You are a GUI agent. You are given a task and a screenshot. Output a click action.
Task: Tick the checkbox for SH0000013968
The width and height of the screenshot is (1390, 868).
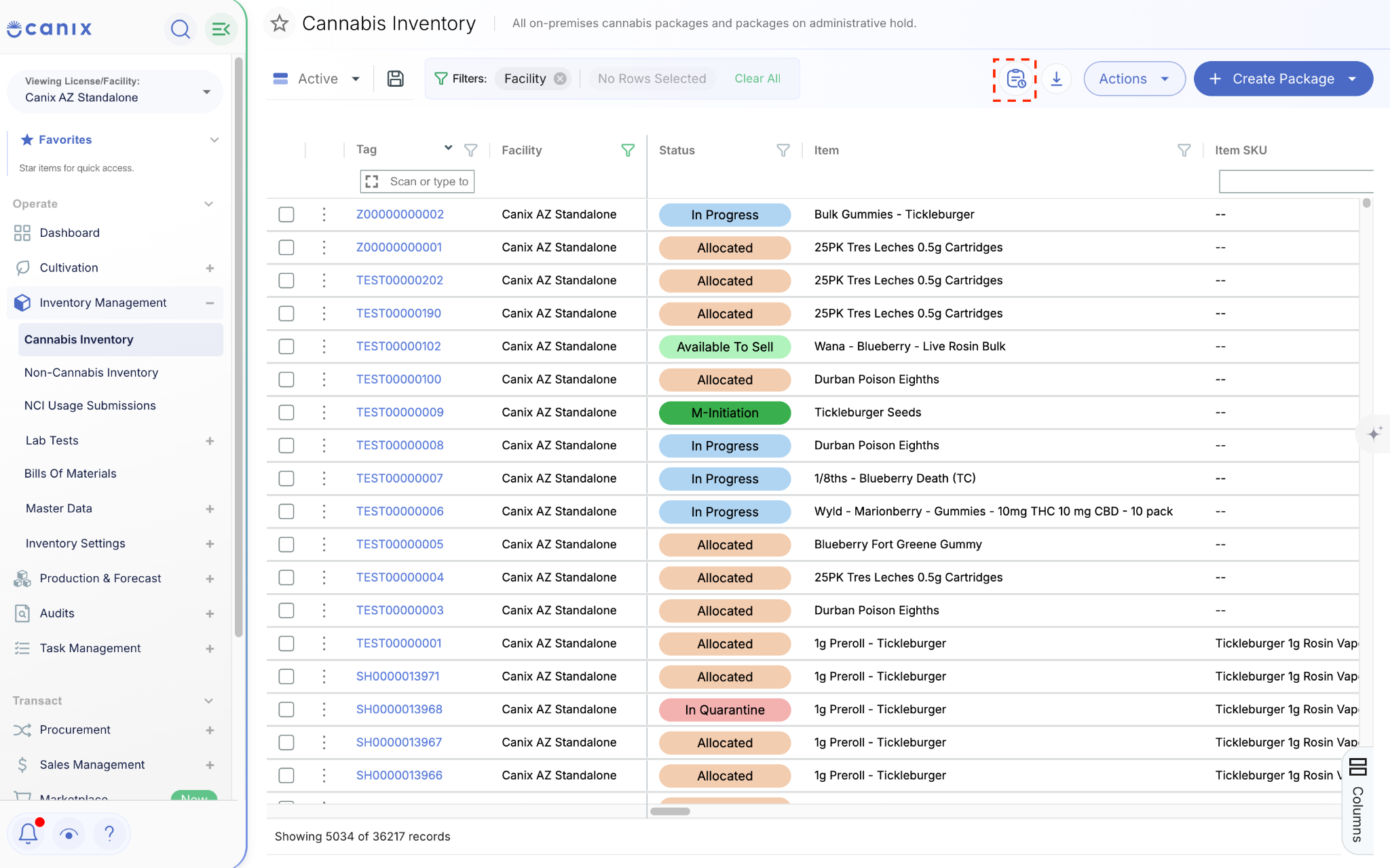click(286, 709)
